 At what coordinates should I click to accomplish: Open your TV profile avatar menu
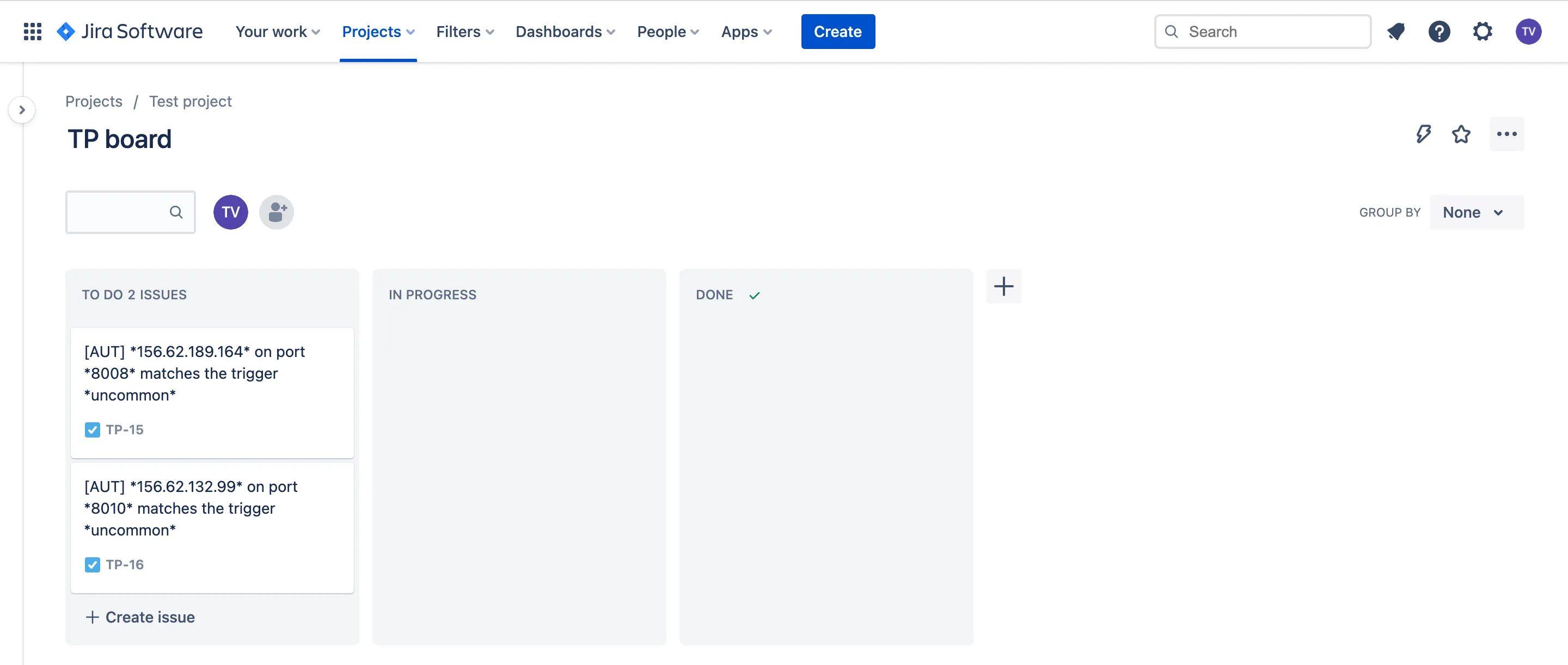pos(1528,31)
